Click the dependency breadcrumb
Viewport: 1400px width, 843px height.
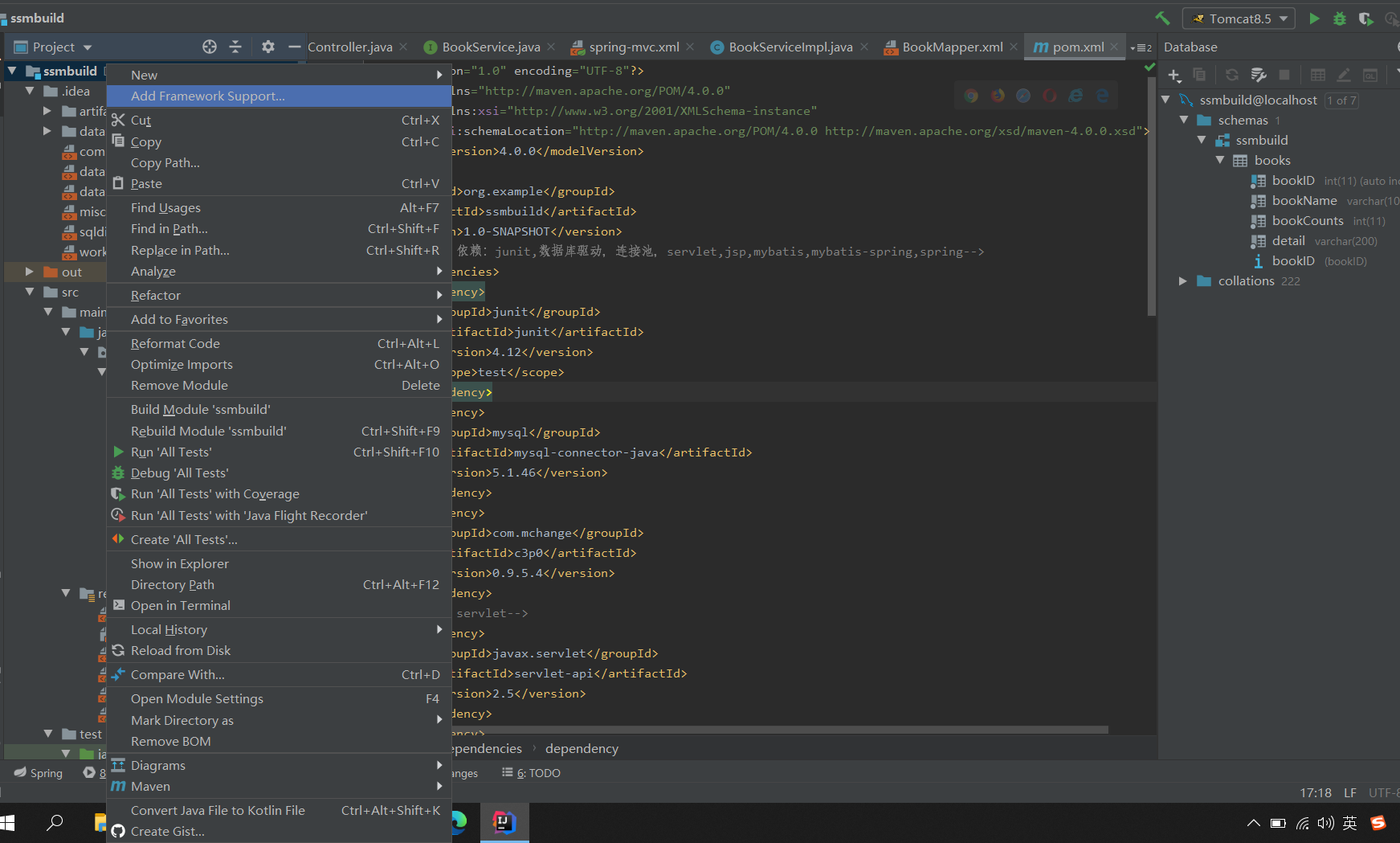(582, 748)
